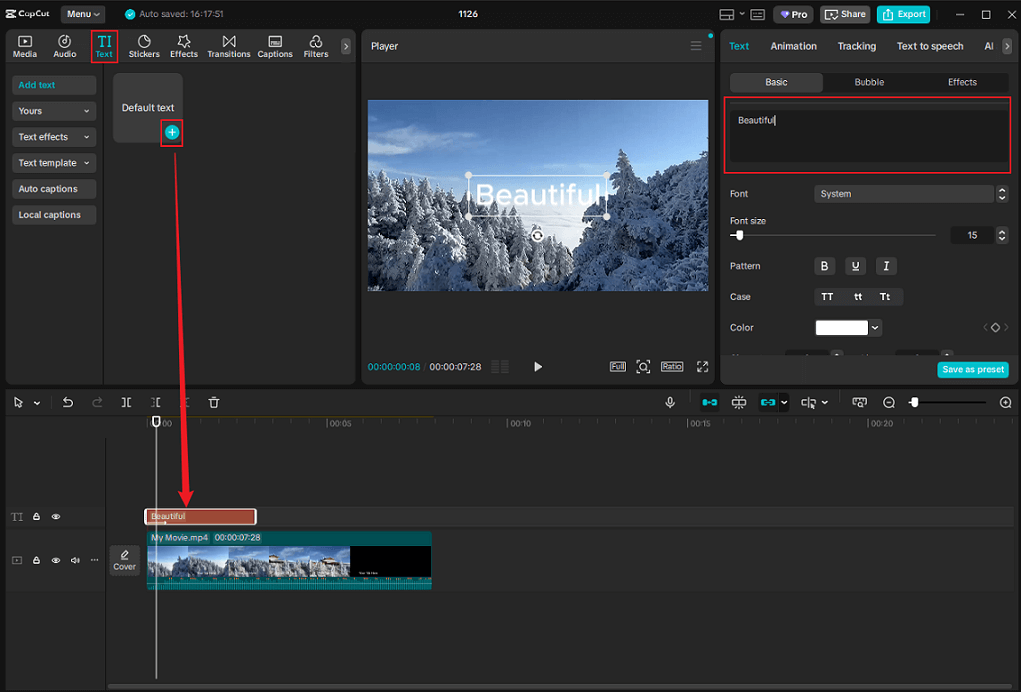Hide the Beautiful text track

tap(56, 516)
